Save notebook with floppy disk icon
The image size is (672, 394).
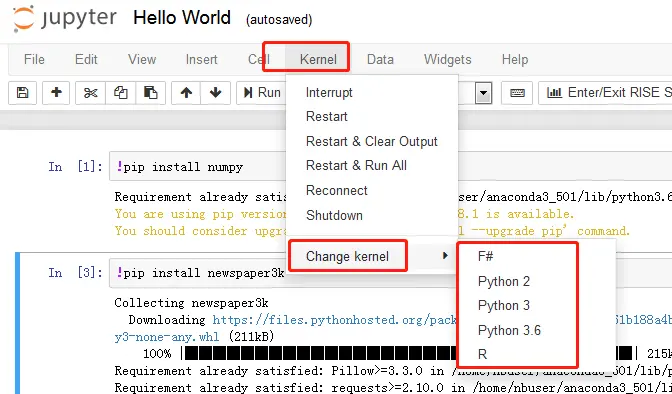pos(22,93)
